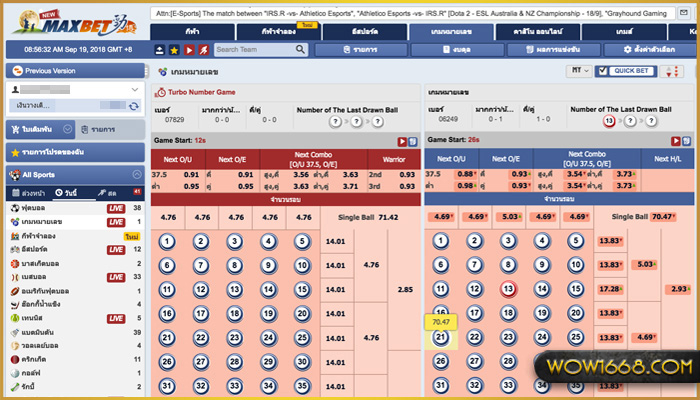Click the red play streaming icon in toolbar

[188, 49]
